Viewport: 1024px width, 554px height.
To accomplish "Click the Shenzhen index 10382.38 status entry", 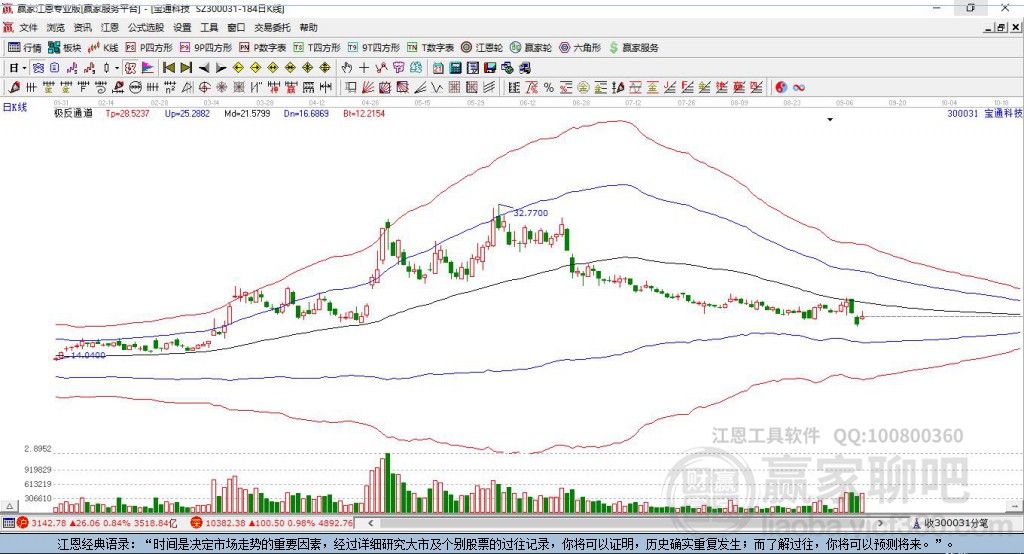I will 272,523.
